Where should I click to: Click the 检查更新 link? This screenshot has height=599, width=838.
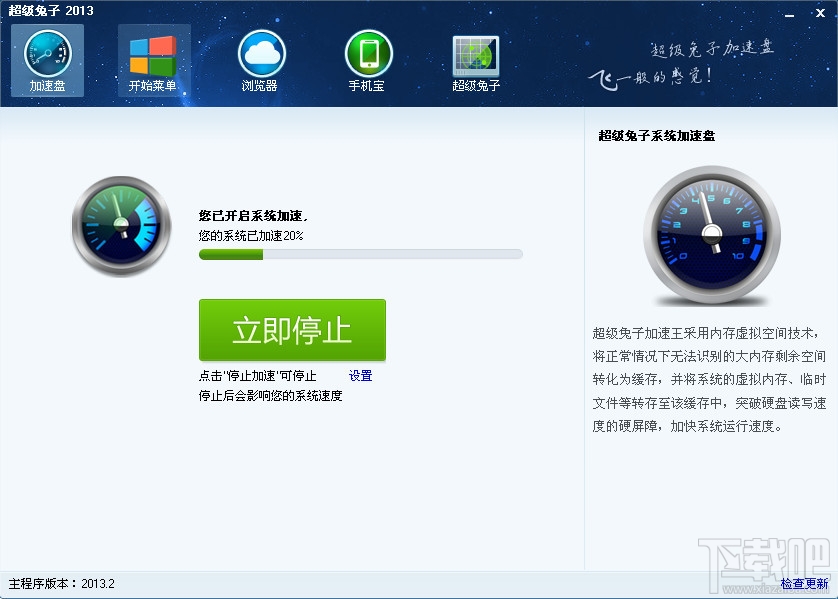click(804, 584)
